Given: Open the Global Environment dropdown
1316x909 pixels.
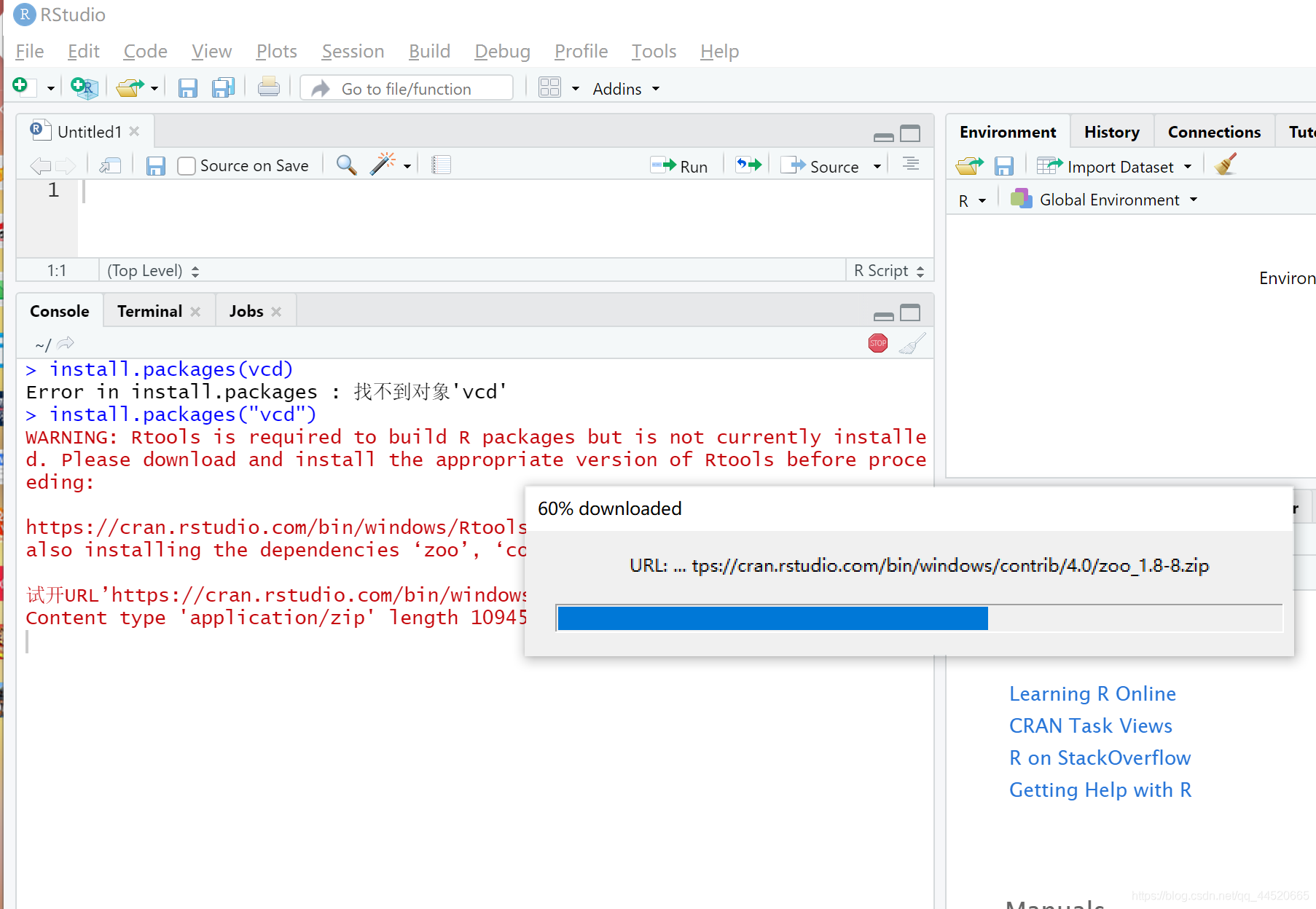Looking at the screenshot, I should pyautogui.click(x=1104, y=200).
